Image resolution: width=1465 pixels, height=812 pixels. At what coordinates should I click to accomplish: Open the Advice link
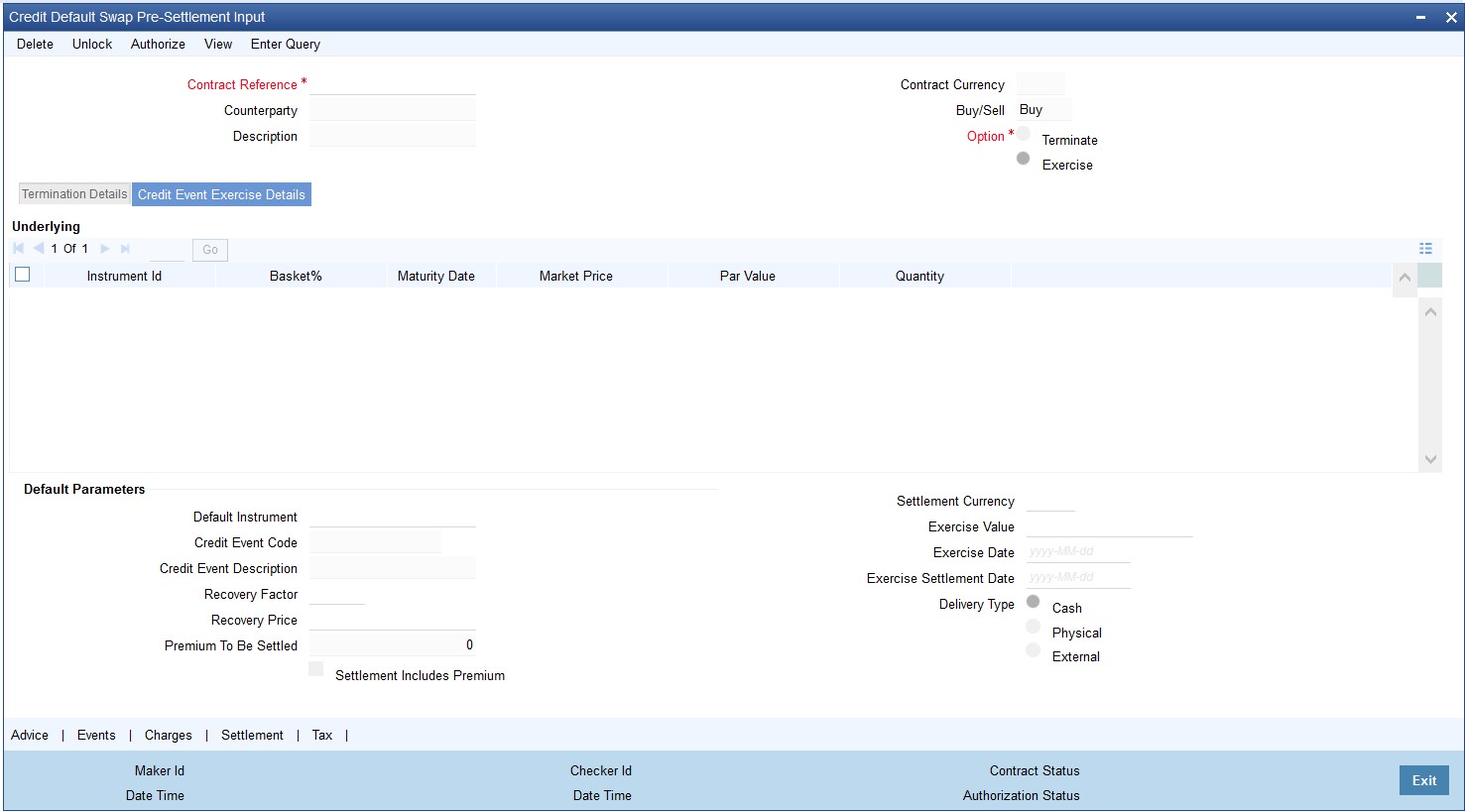pos(30,735)
